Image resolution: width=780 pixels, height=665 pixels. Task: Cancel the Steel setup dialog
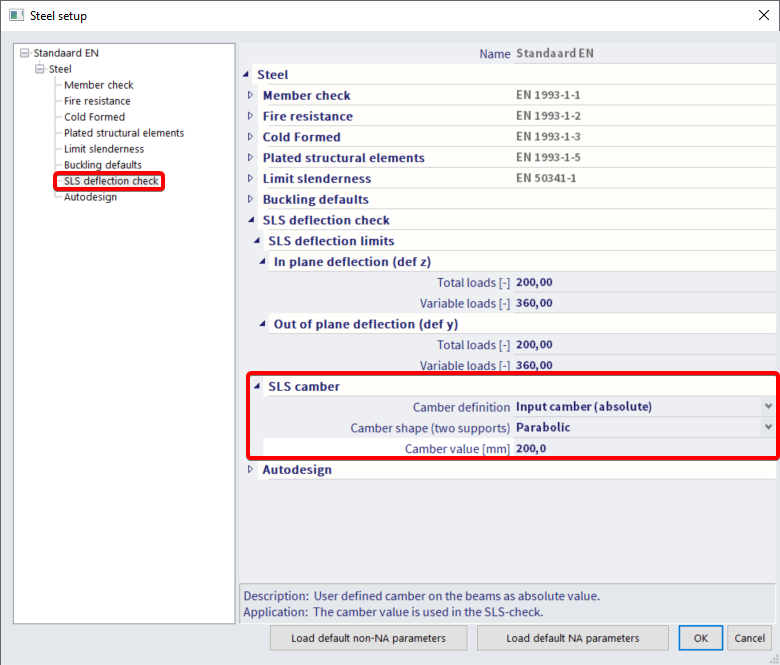click(x=749, y=638)
